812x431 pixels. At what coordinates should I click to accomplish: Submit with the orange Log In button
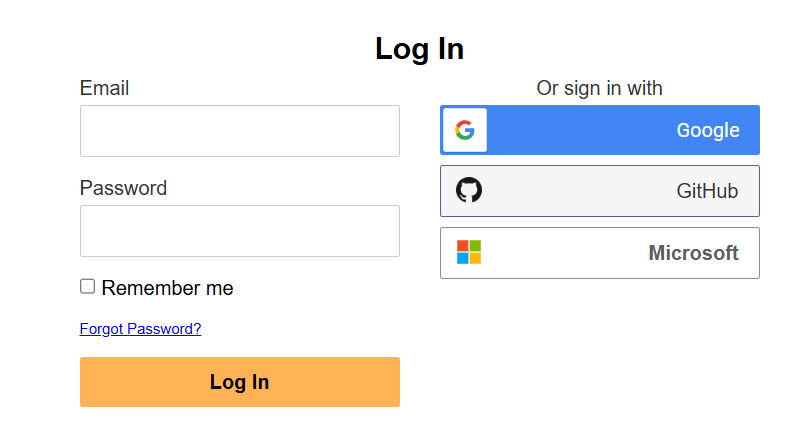(240, 382)
